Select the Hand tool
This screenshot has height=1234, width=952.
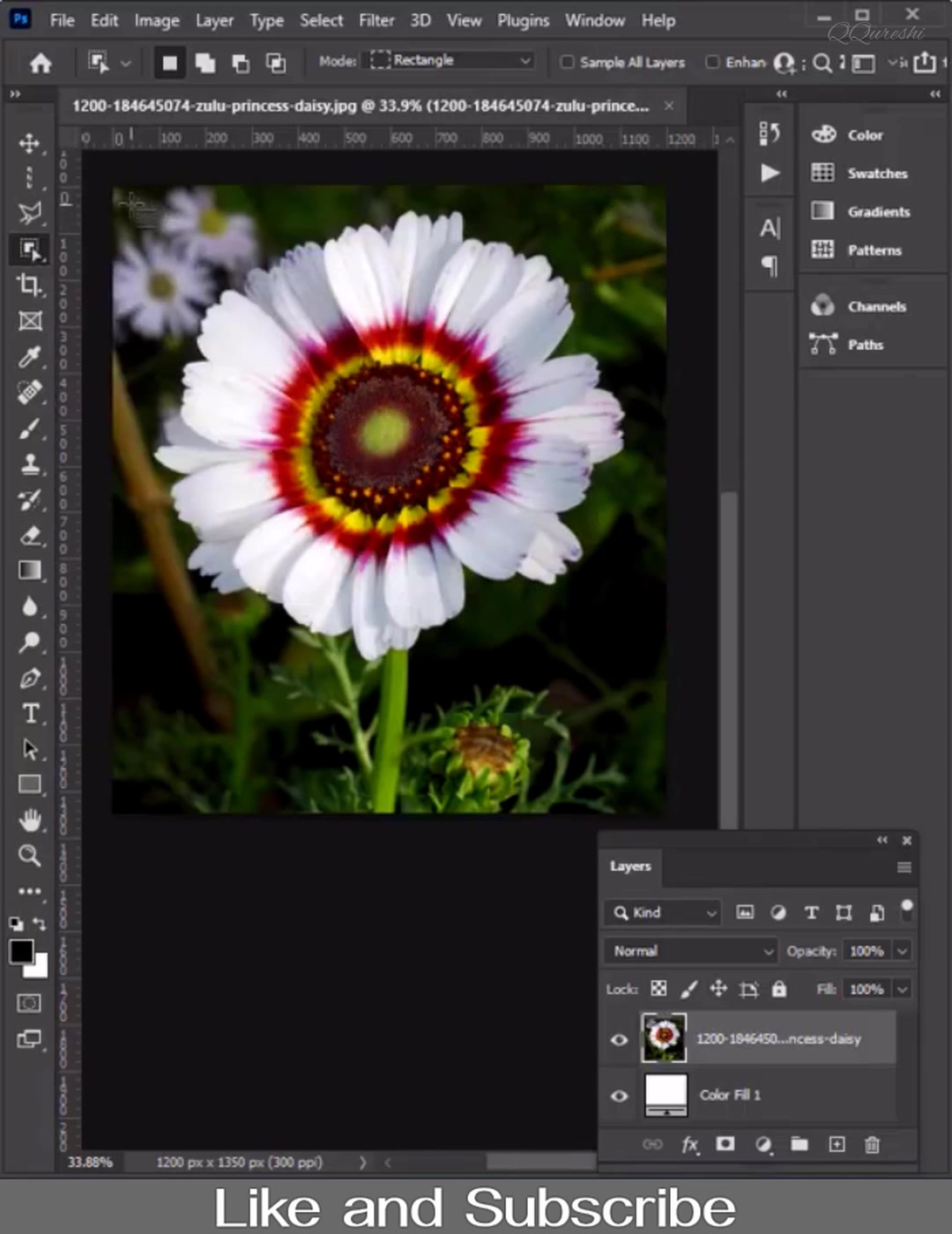[x=30, y=820]
